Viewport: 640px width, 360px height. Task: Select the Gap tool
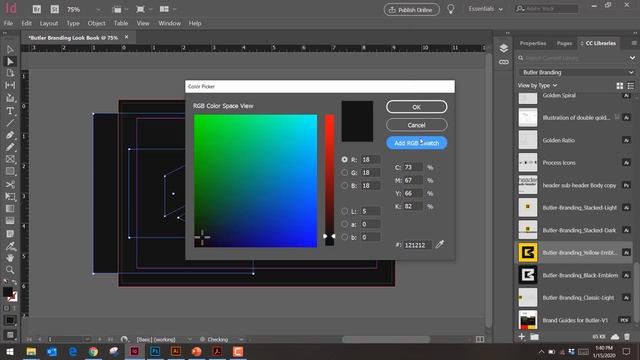pyautogui.click(x=10, y=85)
